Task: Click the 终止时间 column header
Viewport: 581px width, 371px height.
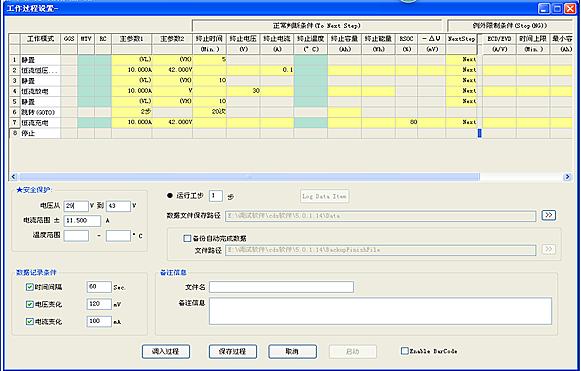Action: click(210, 39)
